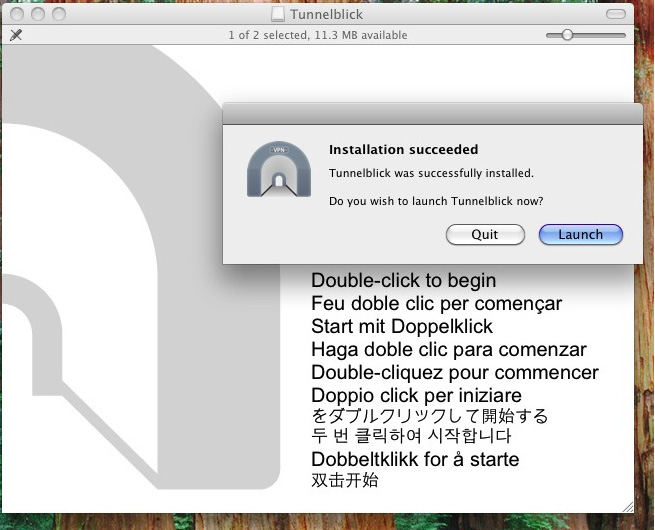The height and width of the screenshot is (530, 655).
Task: Click the '双击开始' Chinese text line
Action: point(345,480)
